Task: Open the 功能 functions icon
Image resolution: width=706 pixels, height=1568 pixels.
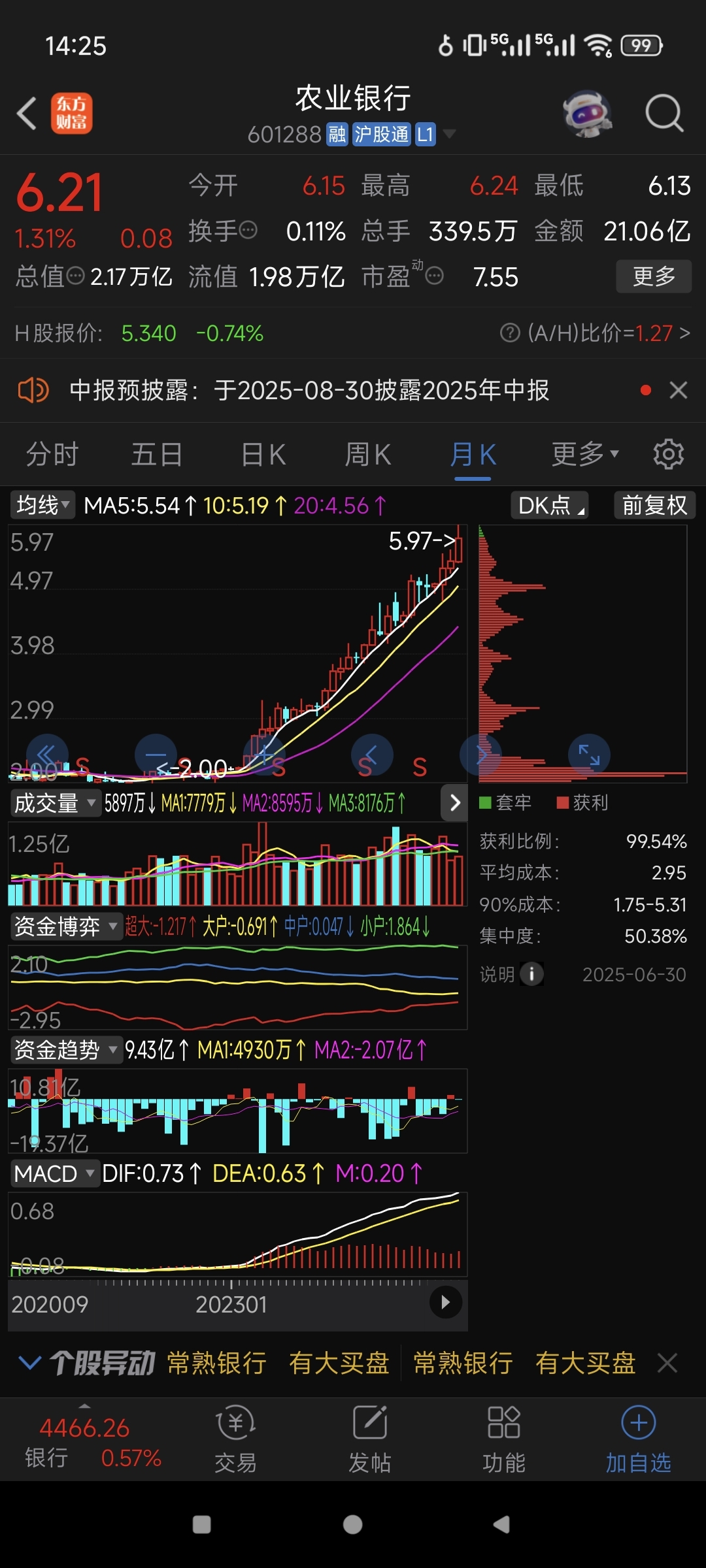Action: [503, 1439]
